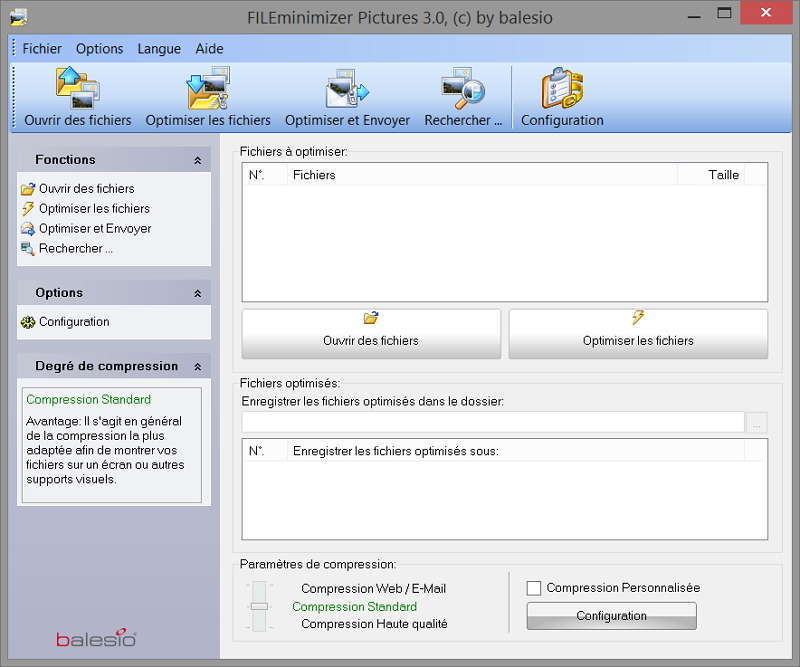Click the Compression Standard label beside slider
Screen dimensions: 800x667
pos(355,607)
